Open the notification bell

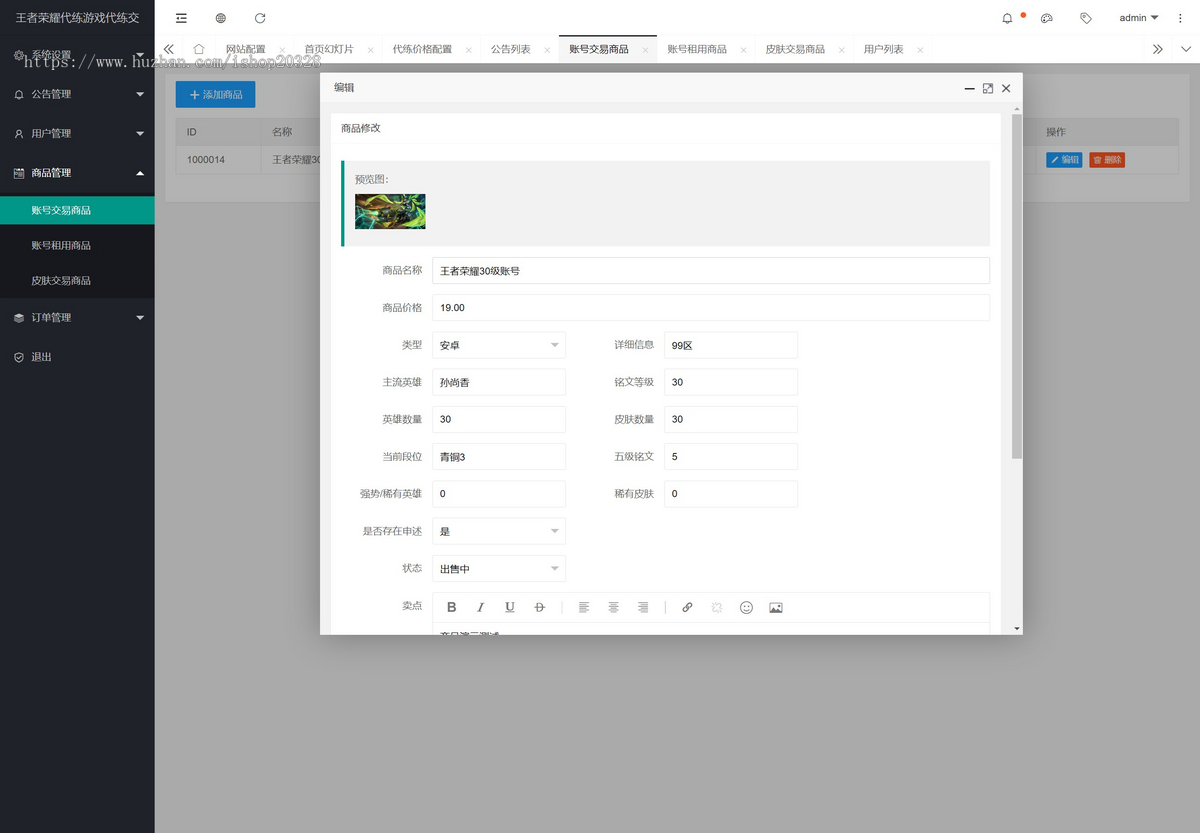click(x=1007, y=18)
